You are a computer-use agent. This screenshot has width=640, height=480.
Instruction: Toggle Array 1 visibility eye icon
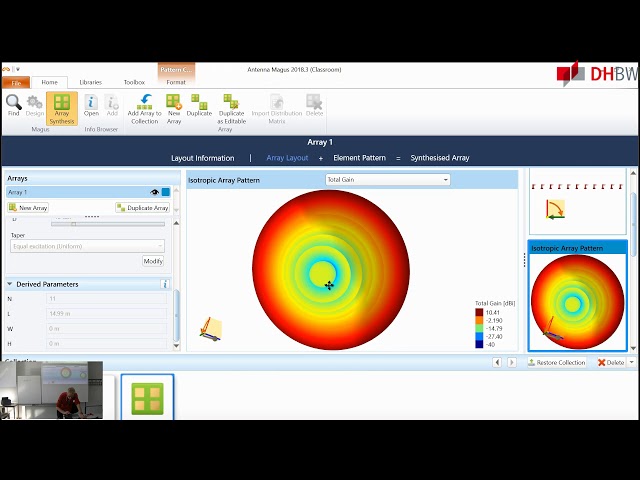[155, 192]
